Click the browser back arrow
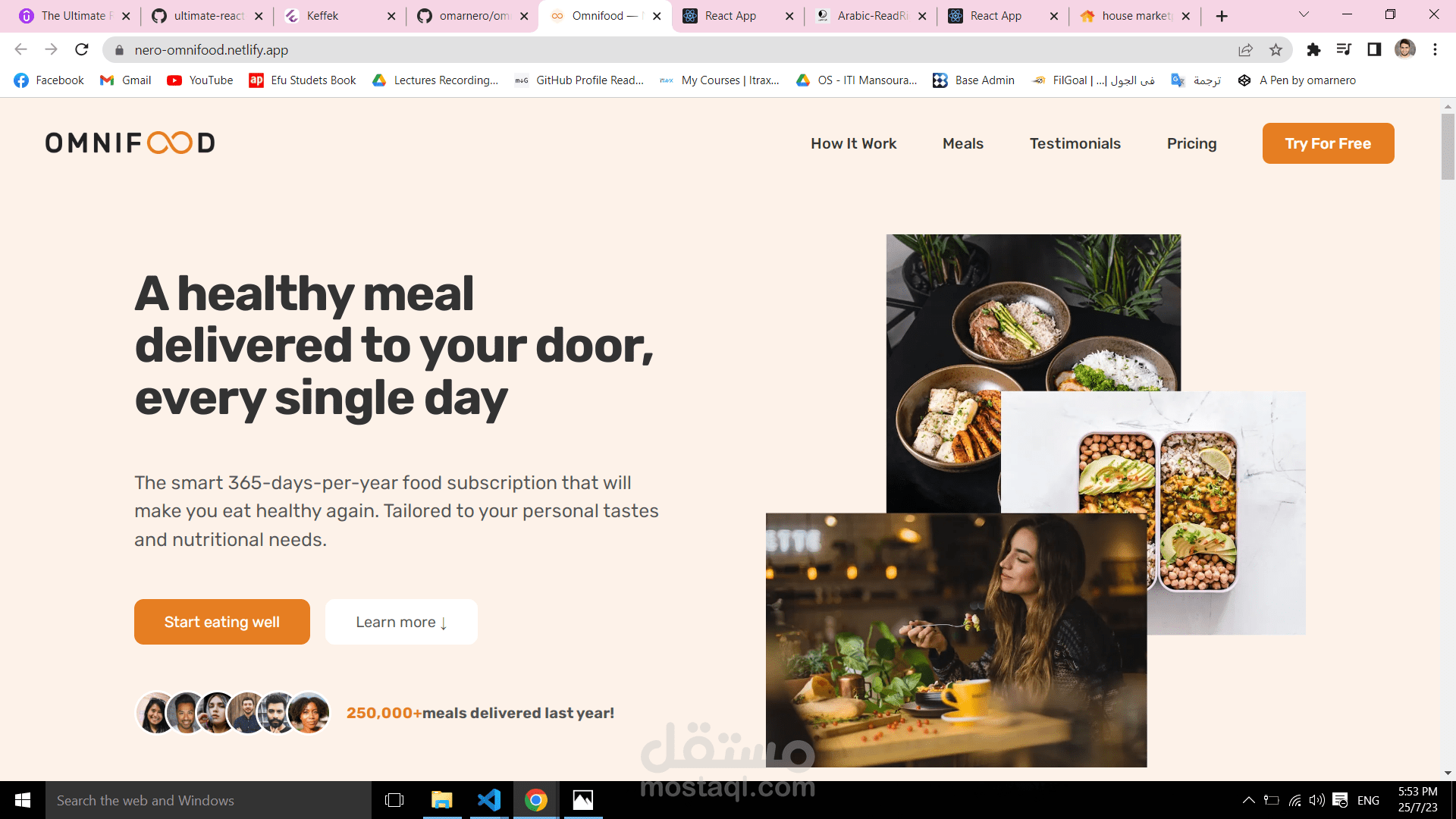The width and height of the screenshot is (1456, 819). 20,49
